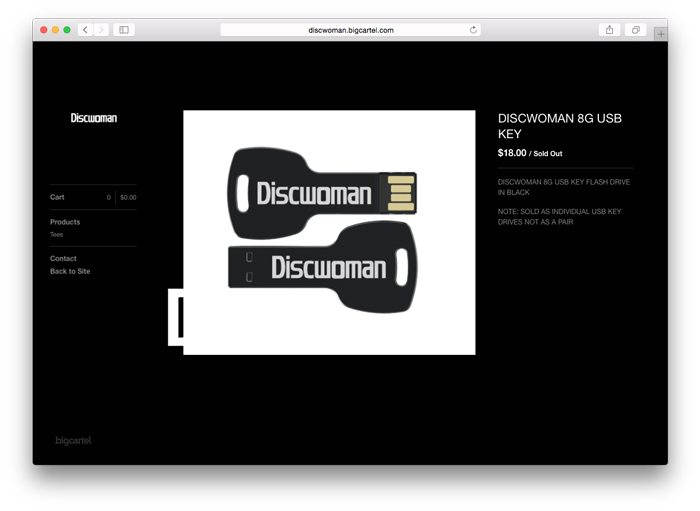Minimize the window with yellow button

[55, 30]
